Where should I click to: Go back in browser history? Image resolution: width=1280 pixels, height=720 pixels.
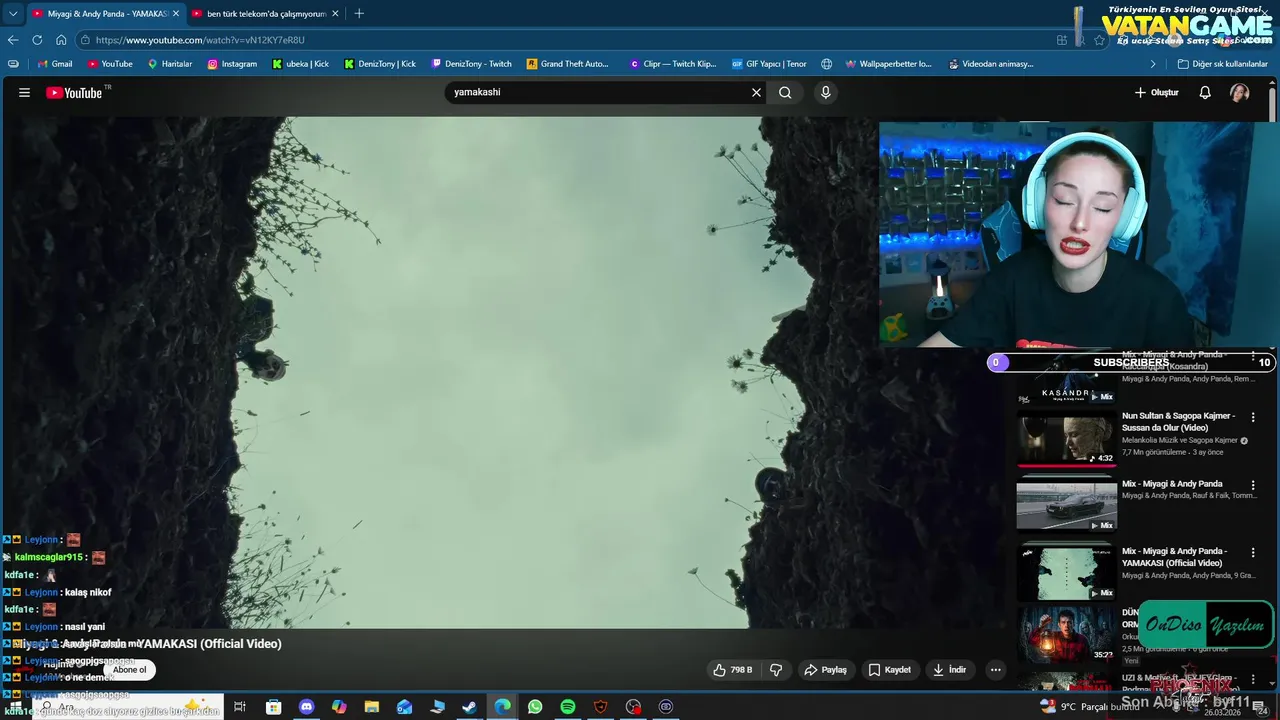click(x=13, y=40)
